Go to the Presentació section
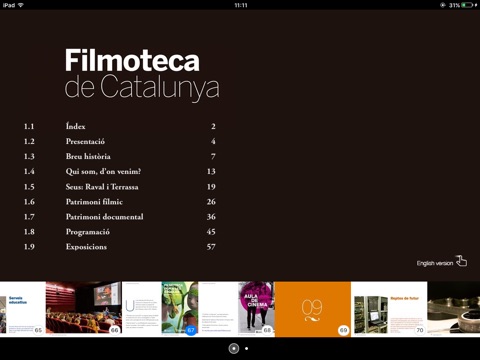 click(x=85, y=141)
